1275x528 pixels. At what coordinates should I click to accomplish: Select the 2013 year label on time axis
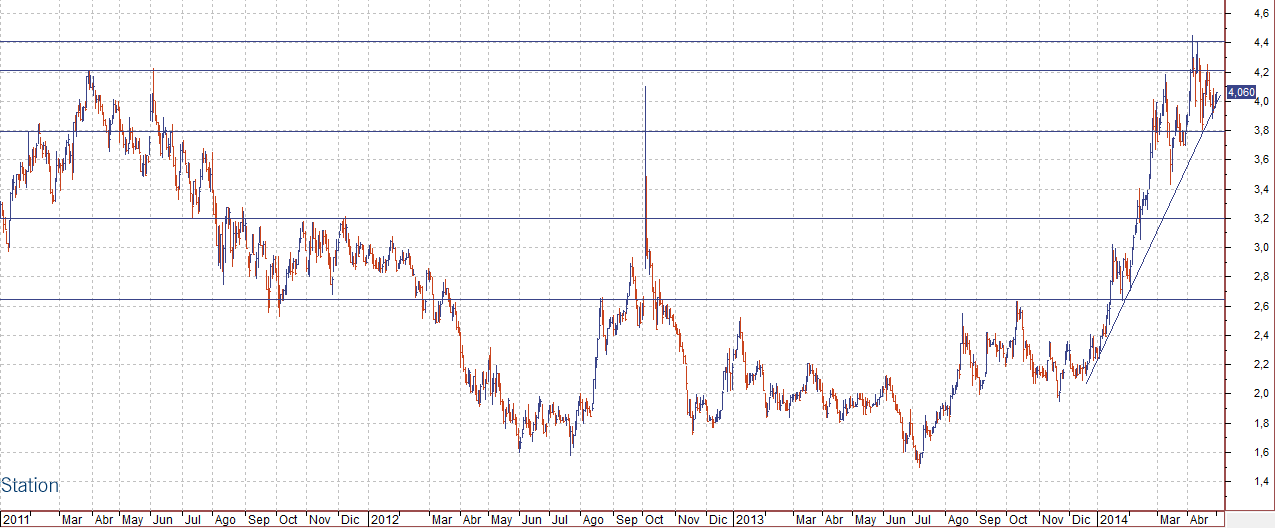748,520
